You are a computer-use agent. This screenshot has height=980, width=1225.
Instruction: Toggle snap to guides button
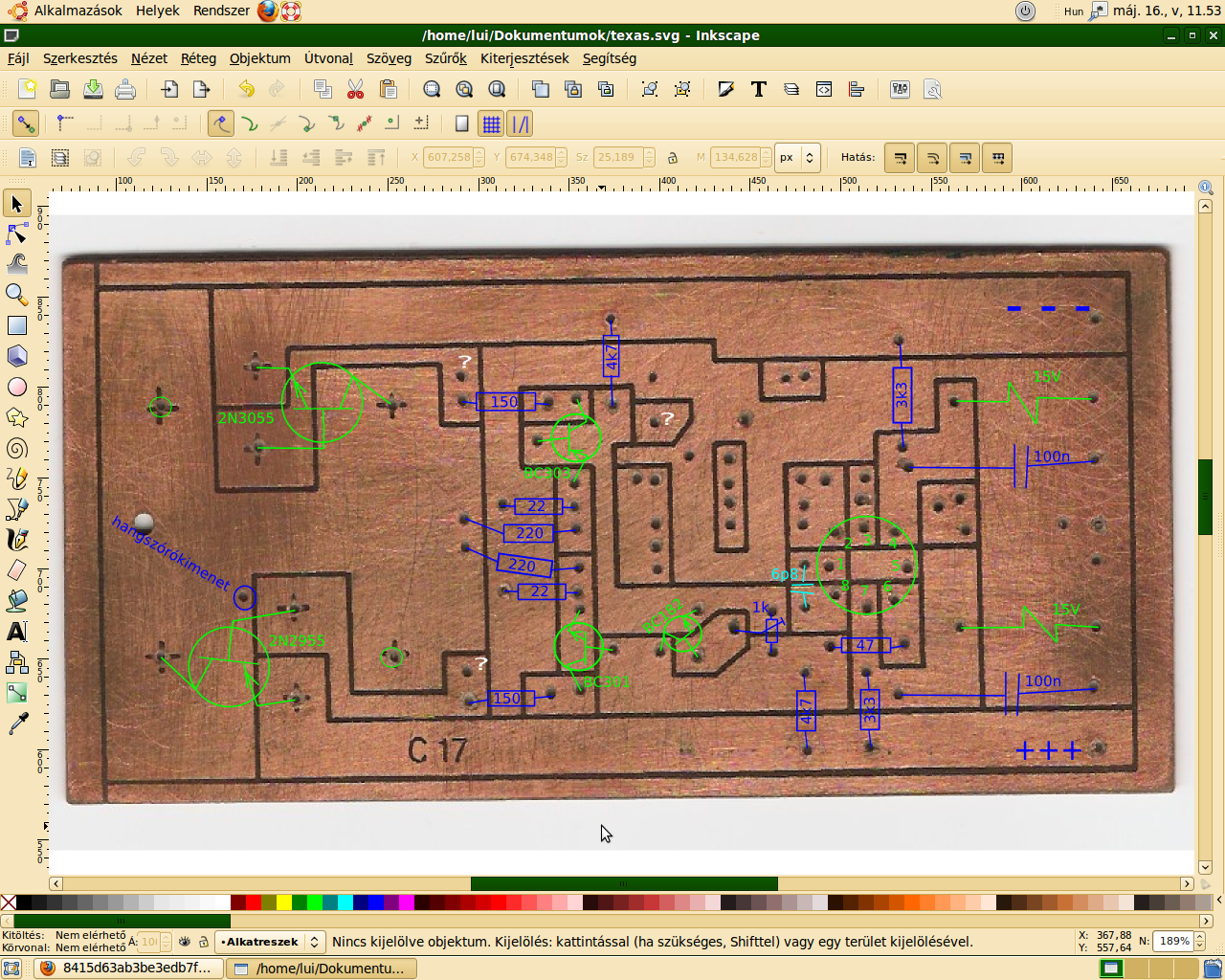(520, 123)
